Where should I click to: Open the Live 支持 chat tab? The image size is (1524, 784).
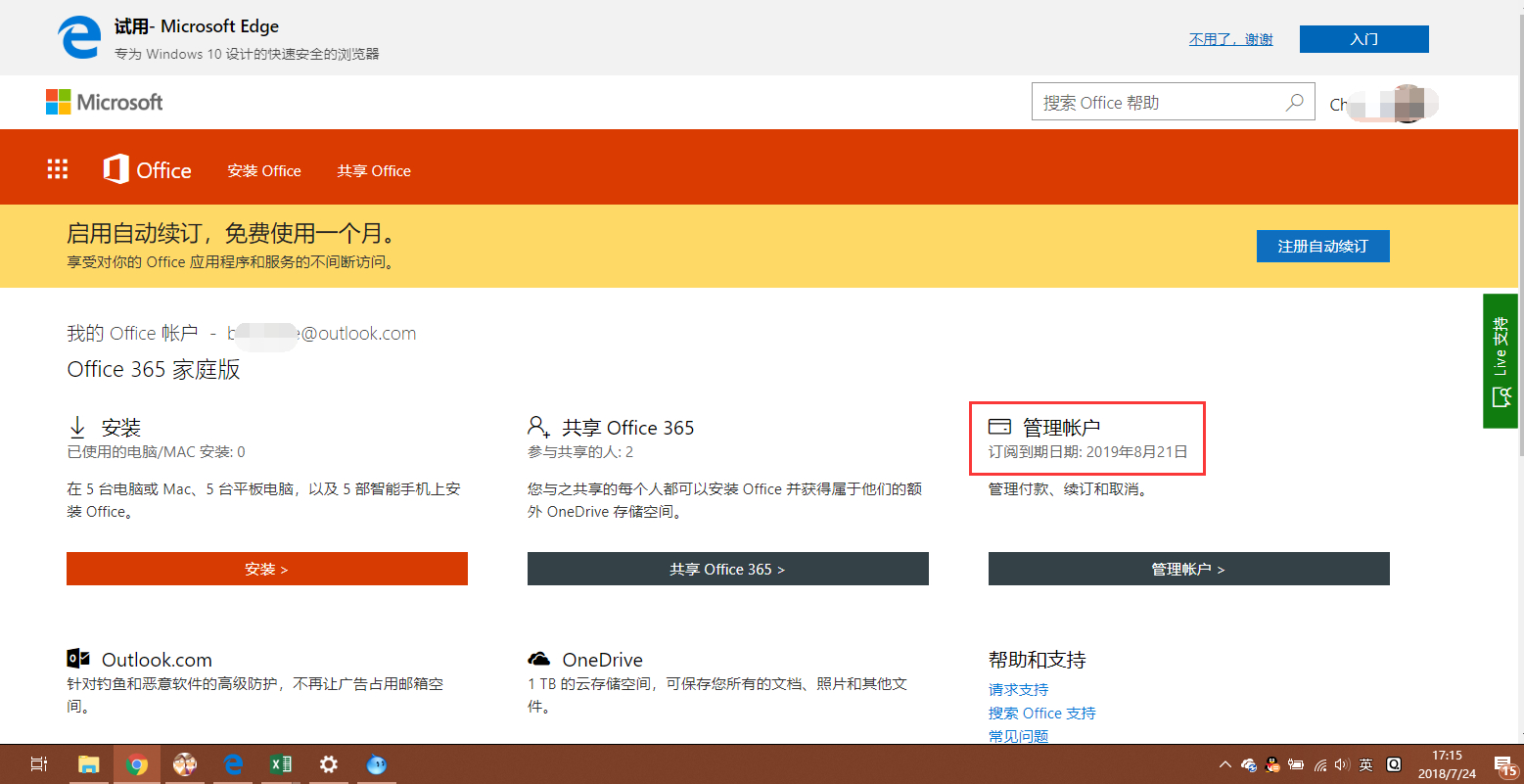pyautogui.click(x=1502, y=360)
